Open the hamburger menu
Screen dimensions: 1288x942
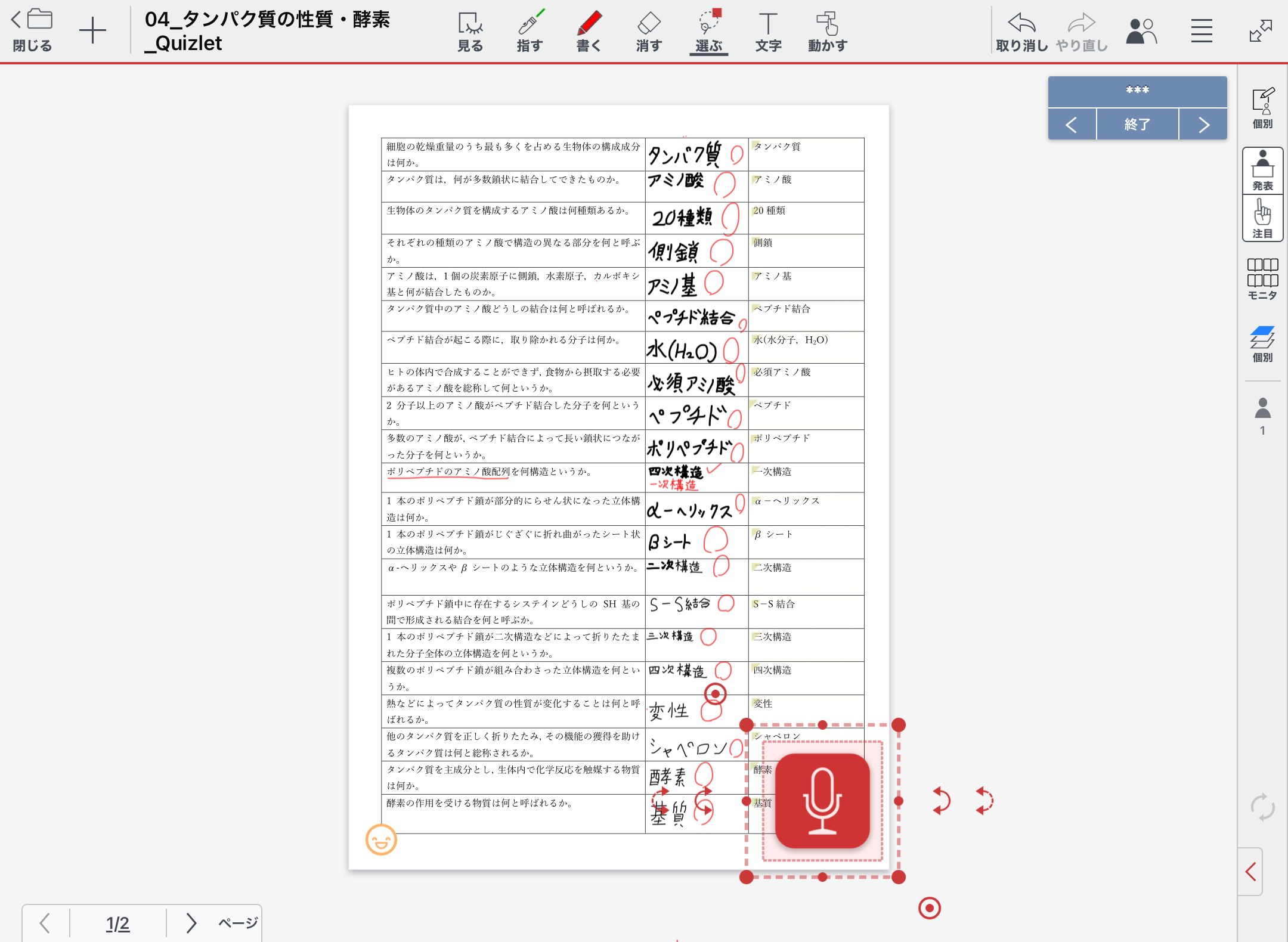[1202, 31]
